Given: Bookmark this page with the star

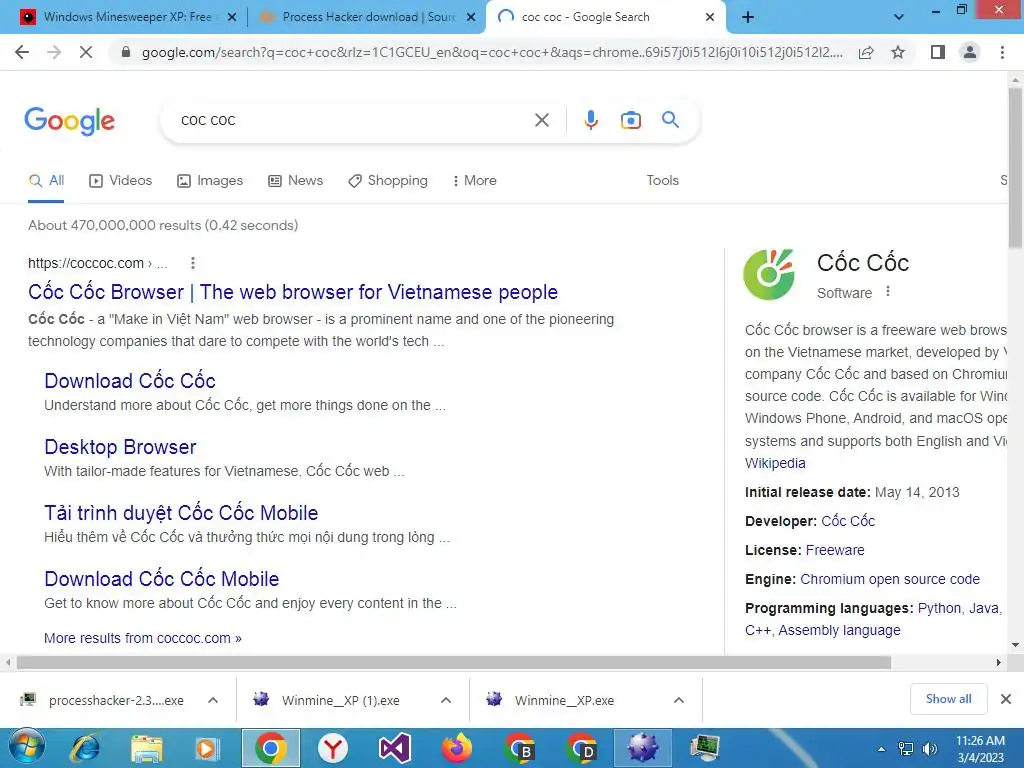Looking at the screenshot, I should (898, 52).
